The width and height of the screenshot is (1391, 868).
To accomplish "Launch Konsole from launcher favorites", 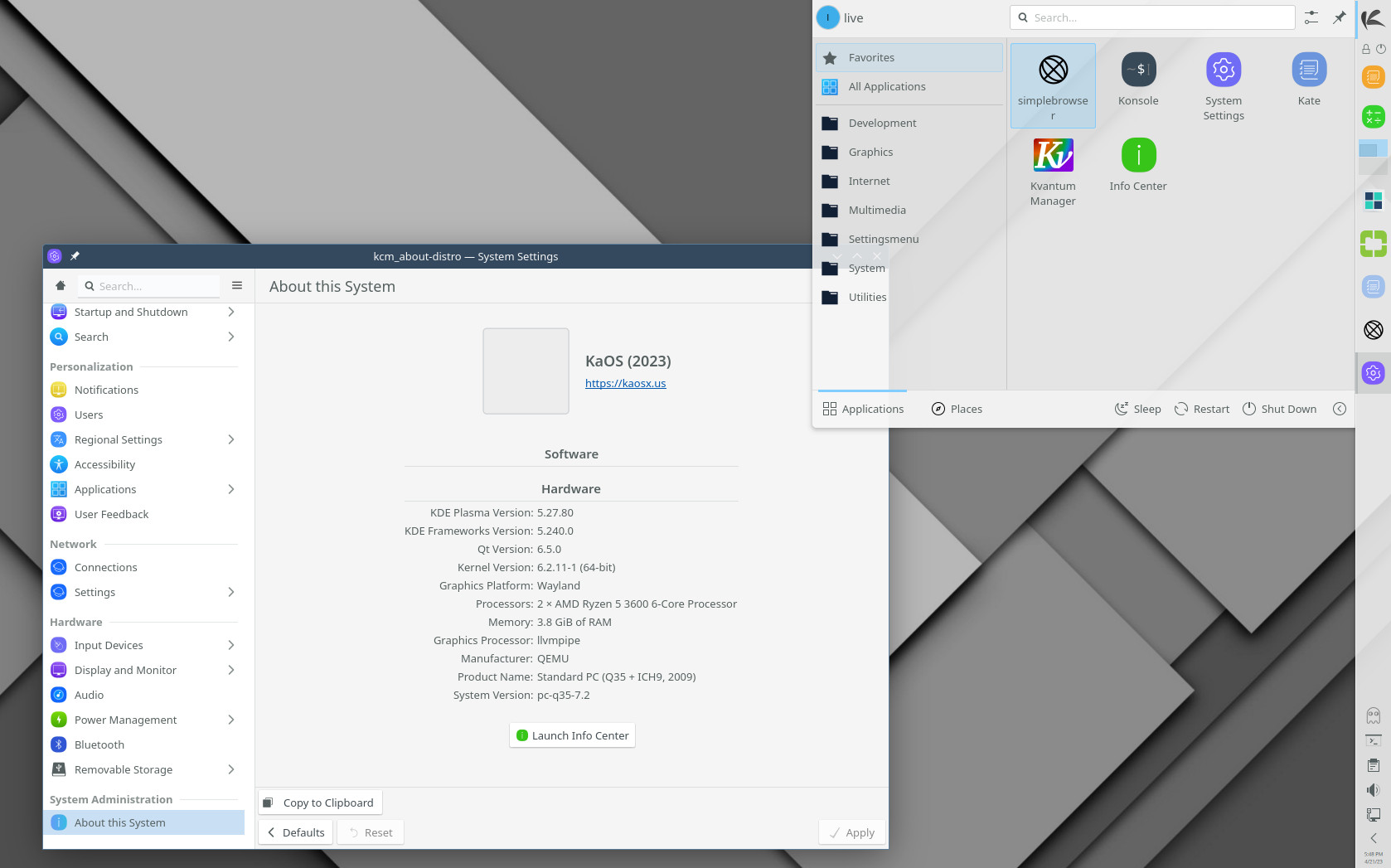I will pos(1138,80).
